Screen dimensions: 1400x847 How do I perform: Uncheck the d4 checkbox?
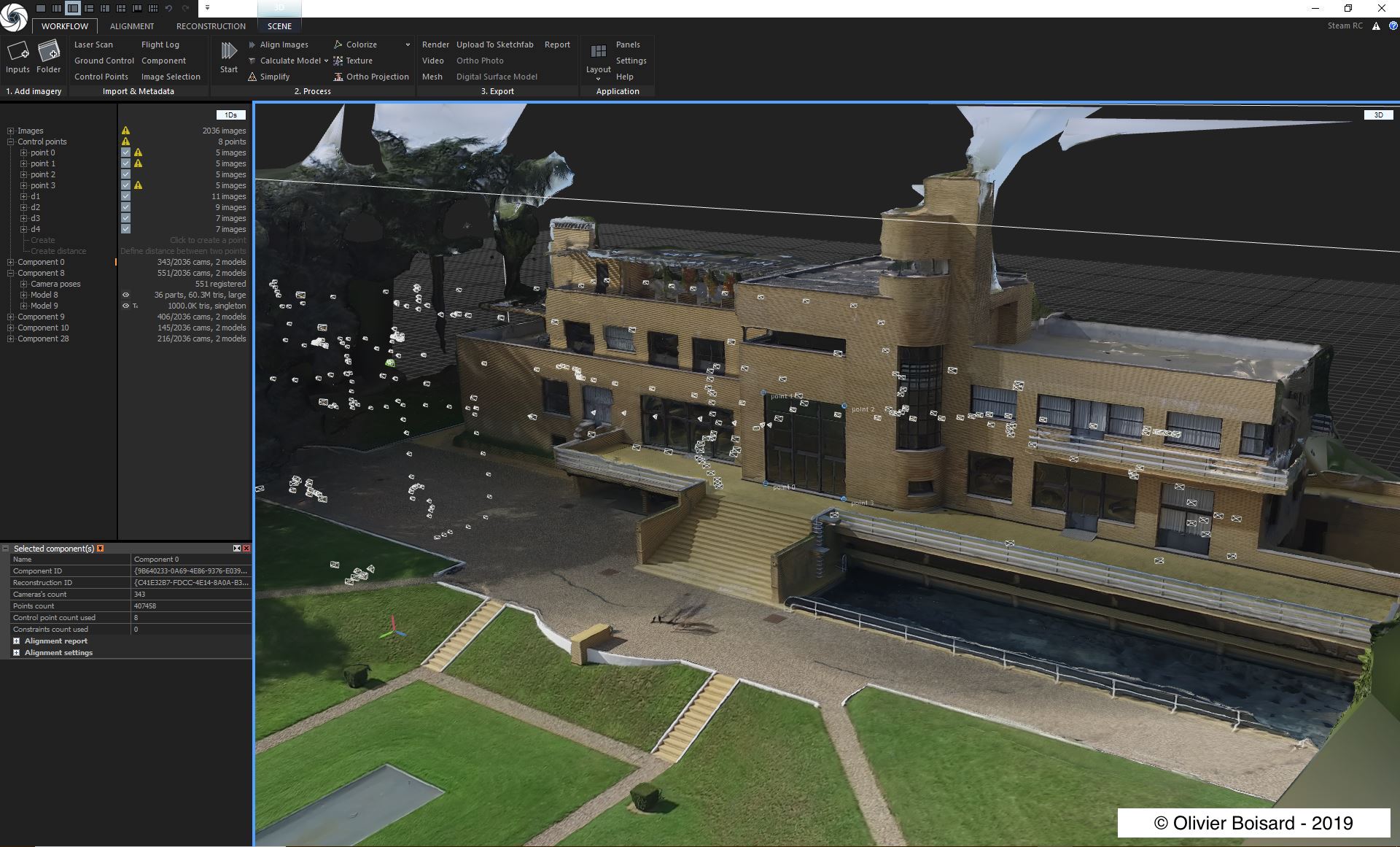click(x=125, y=229)
